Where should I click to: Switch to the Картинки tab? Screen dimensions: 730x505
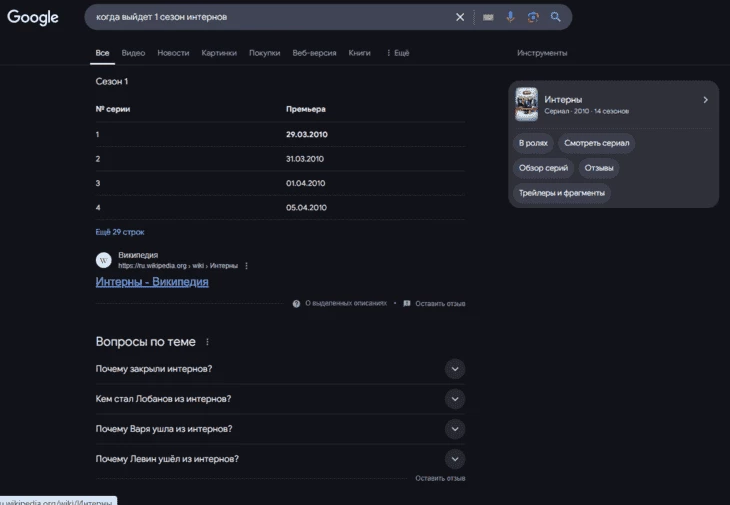tap(219, 53)
